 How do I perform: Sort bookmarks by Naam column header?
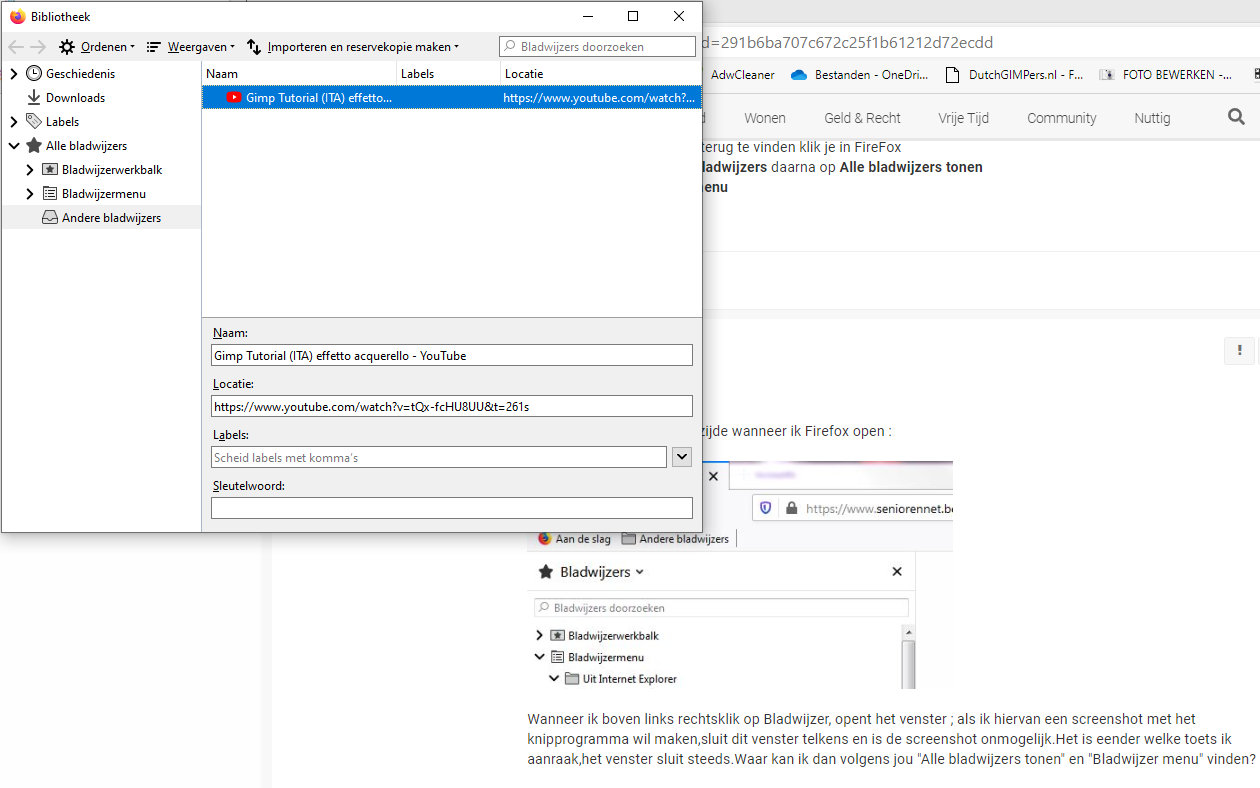298,74
